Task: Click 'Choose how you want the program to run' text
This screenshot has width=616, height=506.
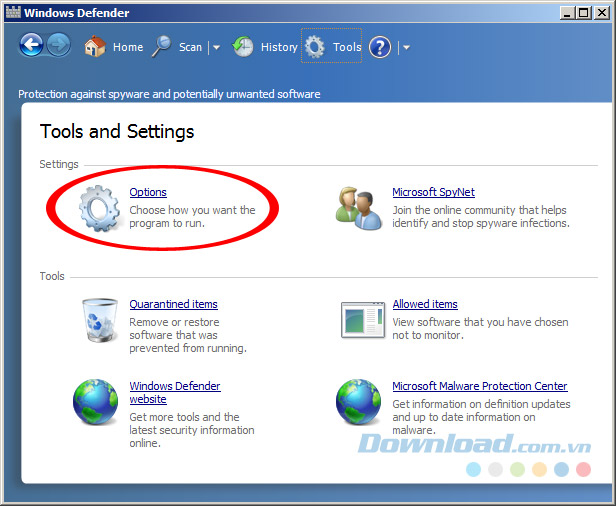Action: tap(192, 216)
